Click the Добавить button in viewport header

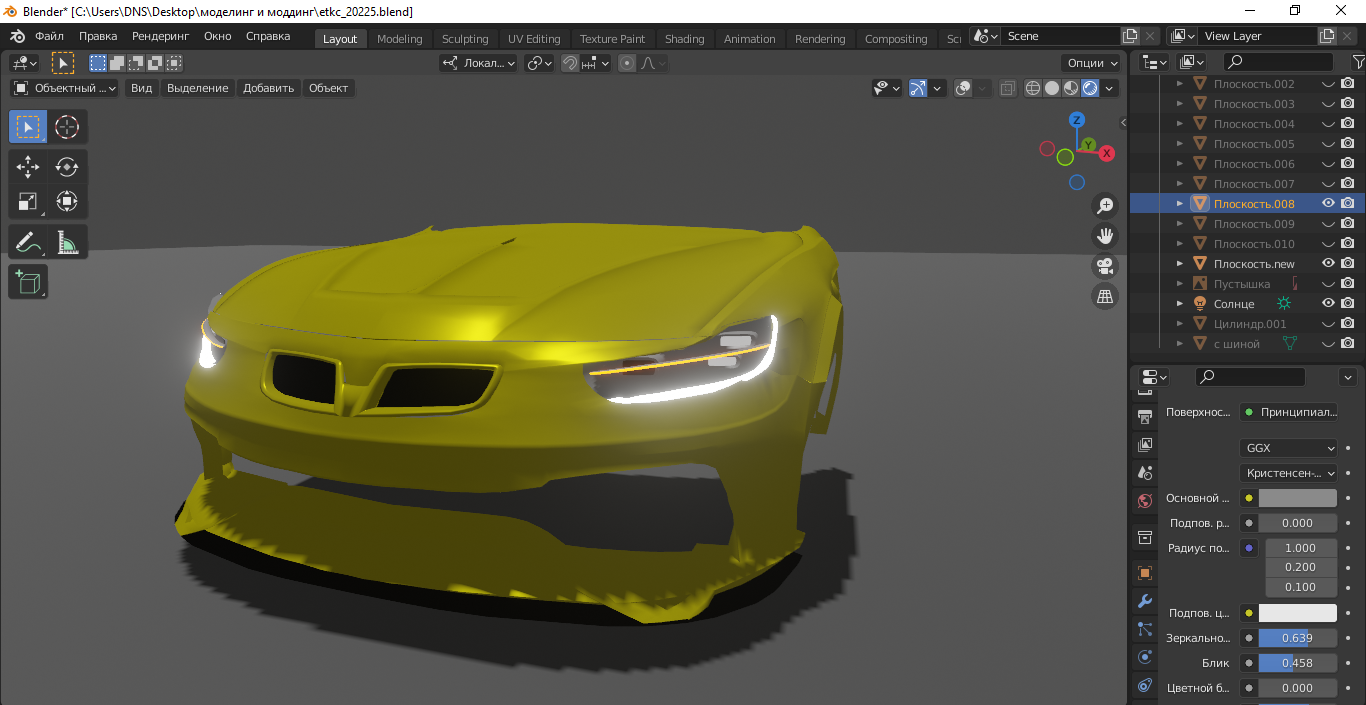268,88
